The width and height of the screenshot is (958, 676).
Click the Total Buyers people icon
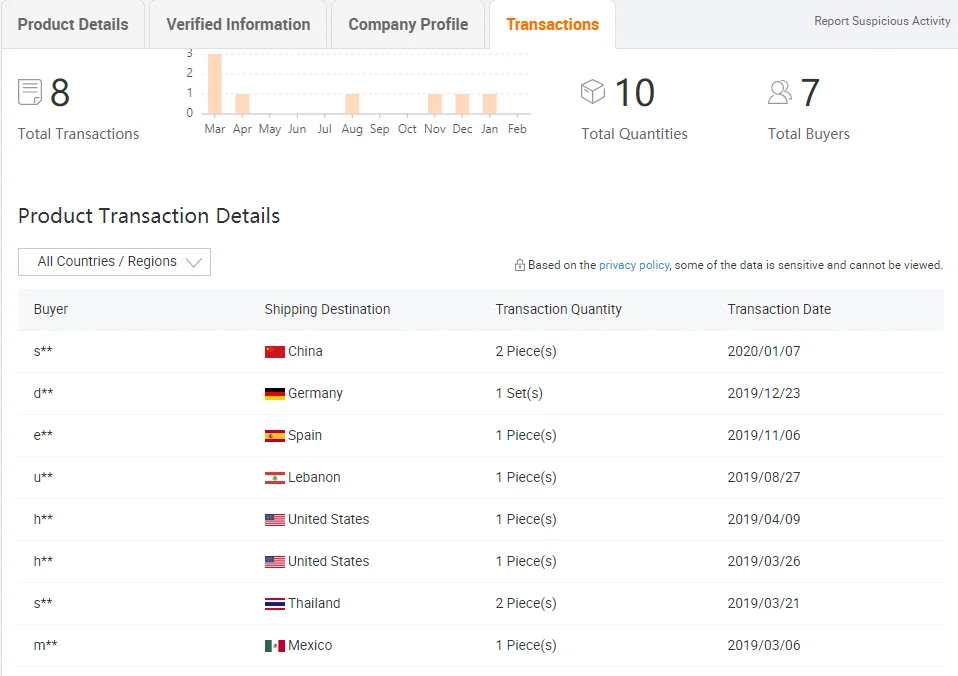click(780, 92)
